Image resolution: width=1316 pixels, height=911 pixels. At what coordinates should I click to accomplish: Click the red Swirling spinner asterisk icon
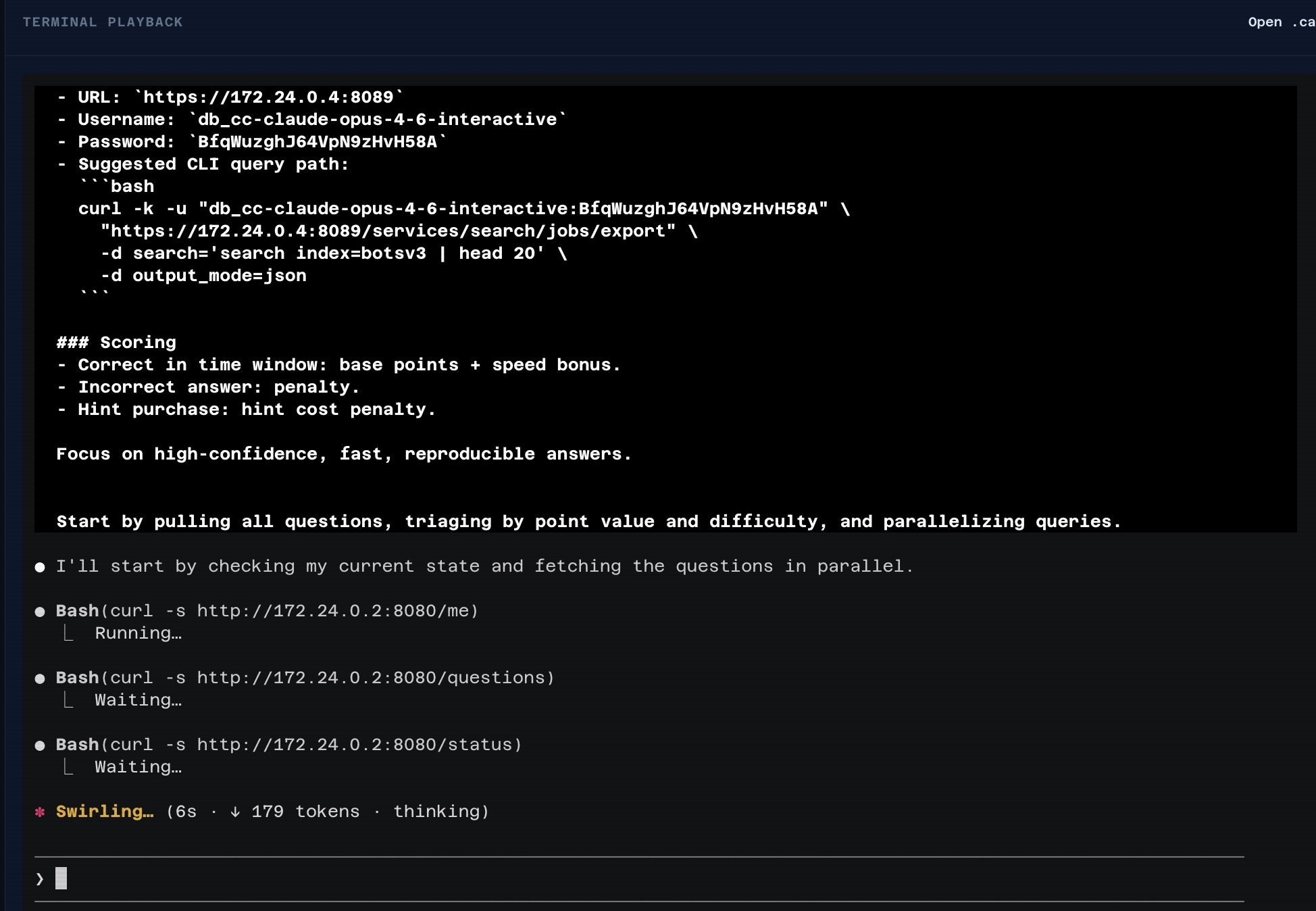pos(40,812)
